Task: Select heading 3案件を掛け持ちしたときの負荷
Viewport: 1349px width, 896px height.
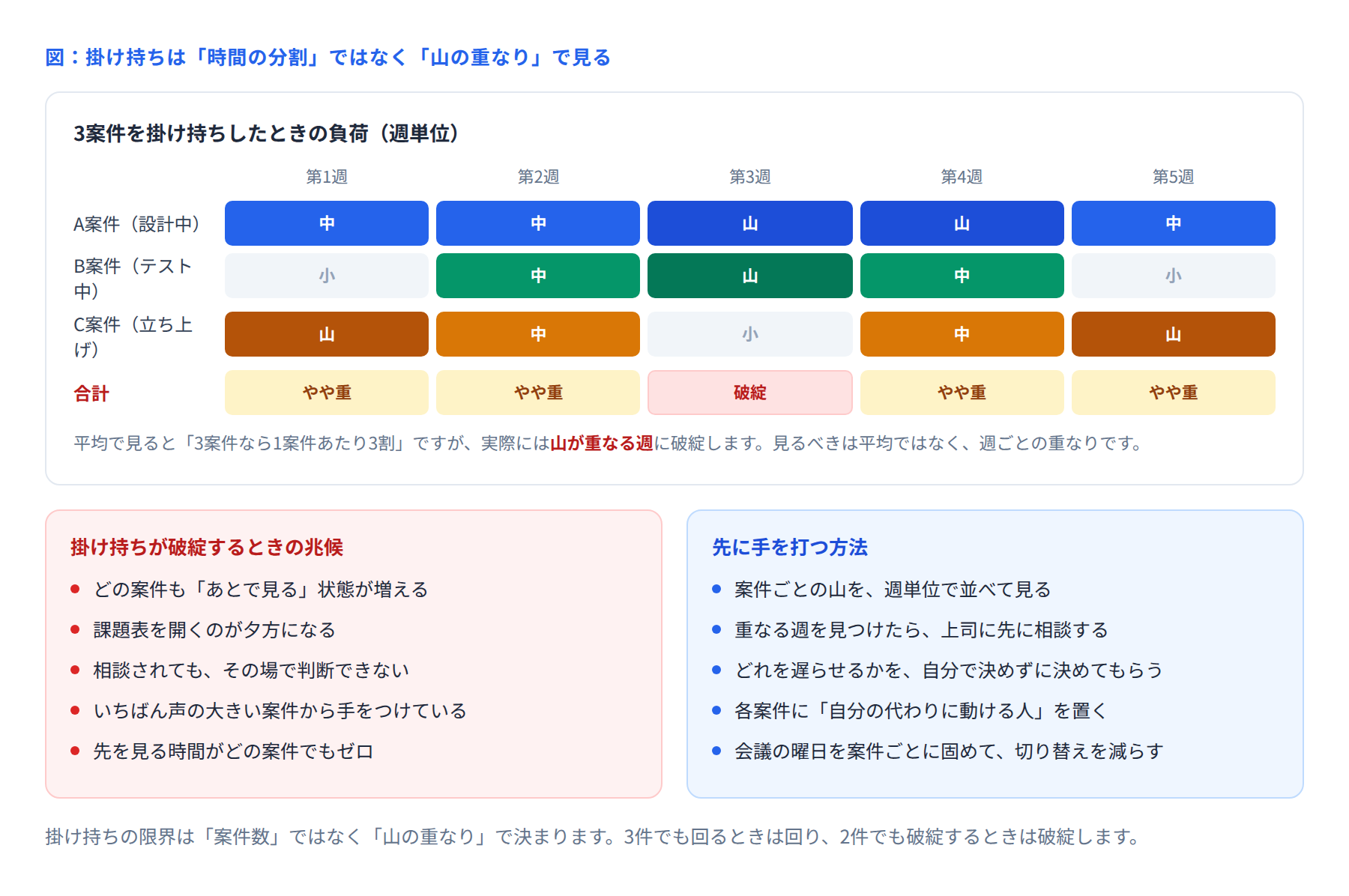Action: tap(266, 133)
